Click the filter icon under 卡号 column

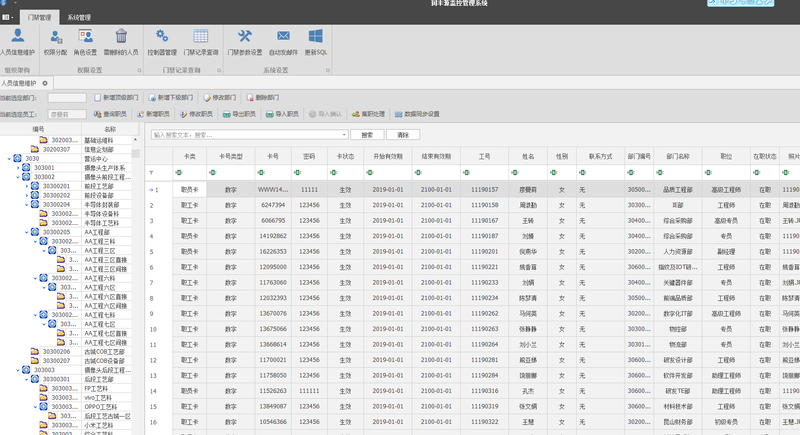(x=261, y=173)
